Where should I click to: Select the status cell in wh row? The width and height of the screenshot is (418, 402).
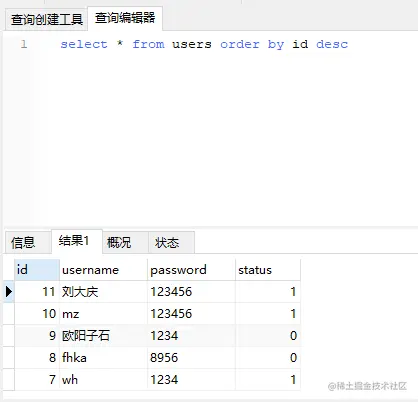[x=268, y=379]
